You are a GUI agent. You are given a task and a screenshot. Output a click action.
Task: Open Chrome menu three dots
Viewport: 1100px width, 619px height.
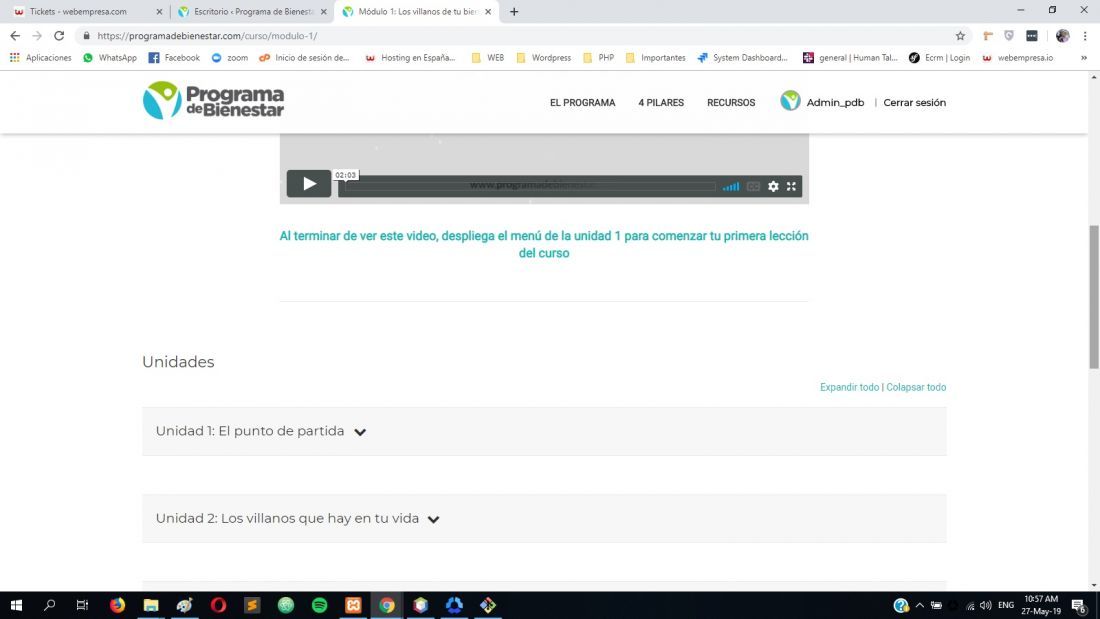1085,36
